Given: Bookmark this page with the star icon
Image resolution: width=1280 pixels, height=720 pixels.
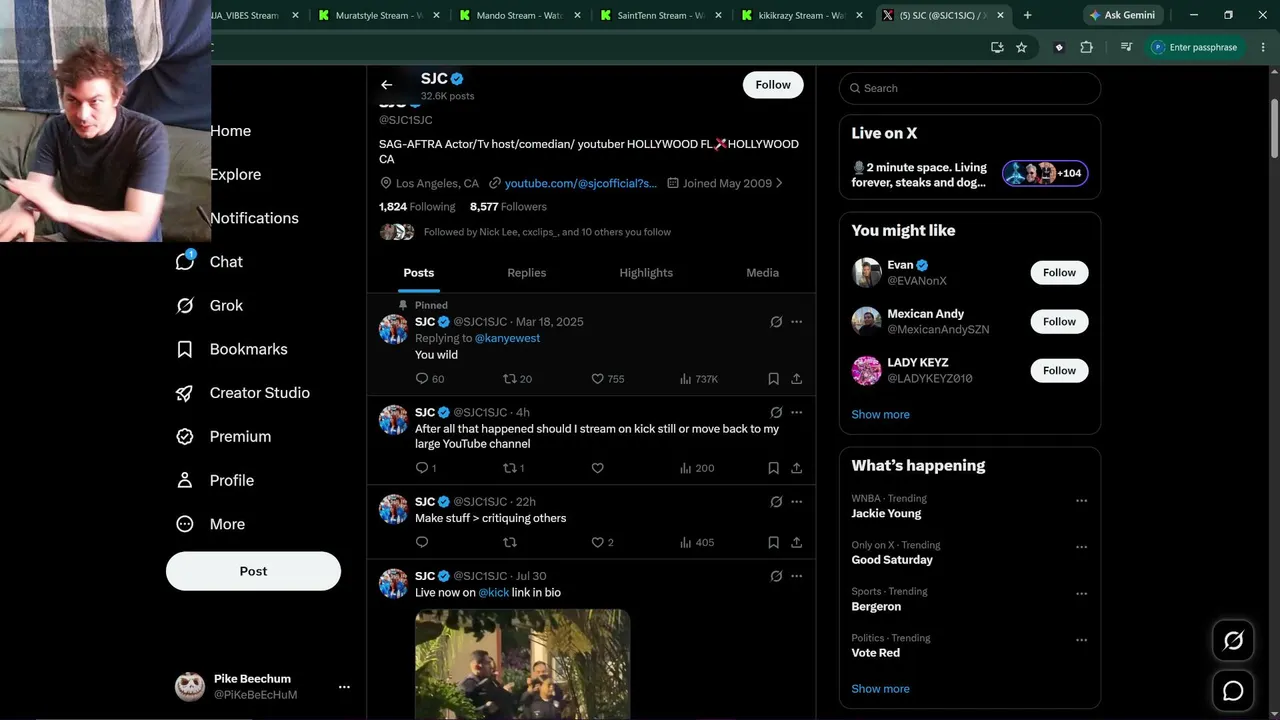Looking at the screenshot, I should click(1021, 47).
